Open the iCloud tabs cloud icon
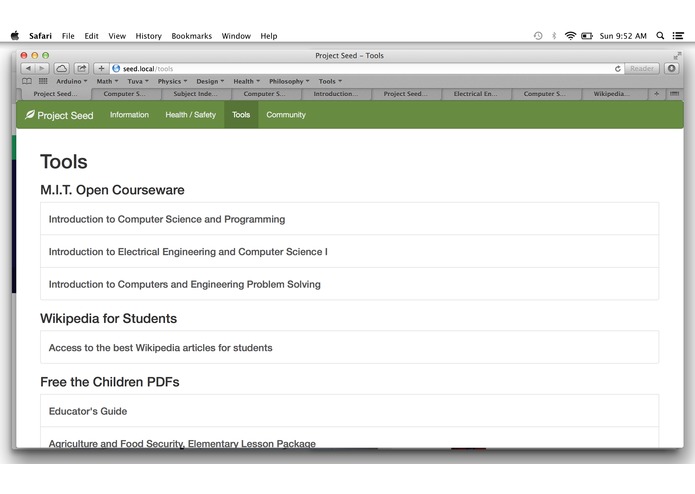695x494 pixels. 62,68
